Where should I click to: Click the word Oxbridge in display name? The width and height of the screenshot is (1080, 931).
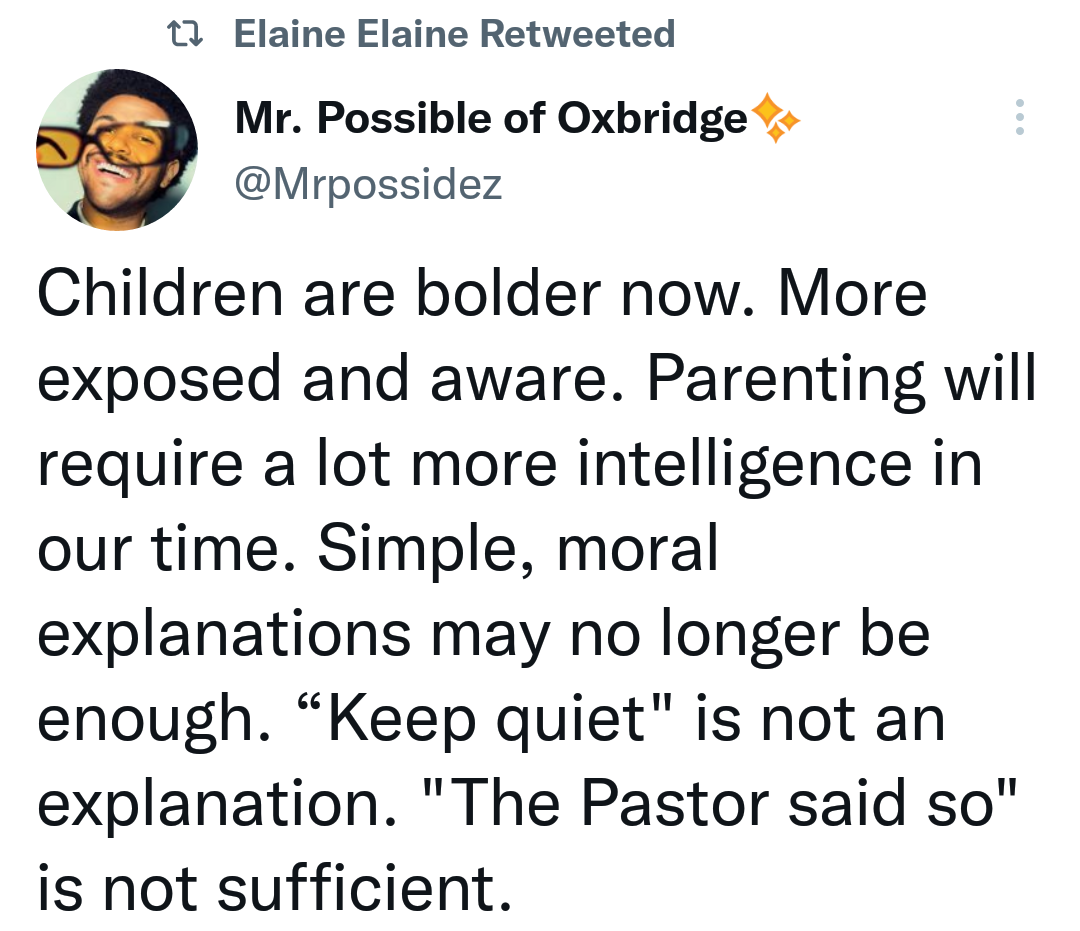click(x=652, y=118)
